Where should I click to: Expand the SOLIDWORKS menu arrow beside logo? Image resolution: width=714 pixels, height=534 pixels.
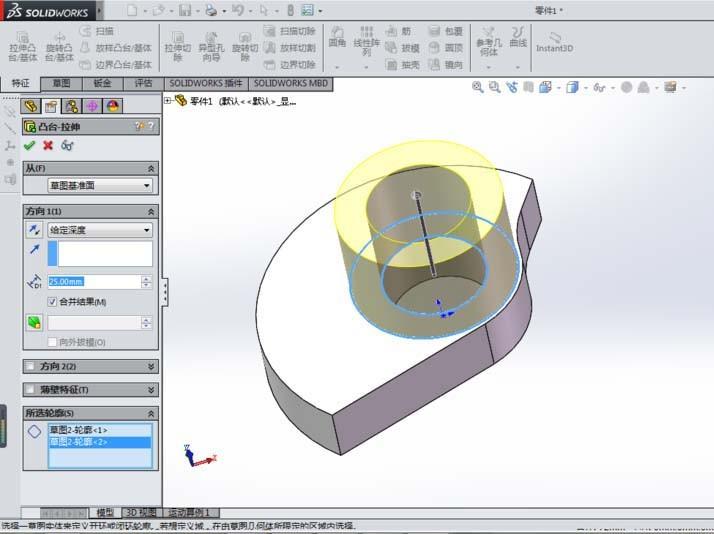coord(100,10)
